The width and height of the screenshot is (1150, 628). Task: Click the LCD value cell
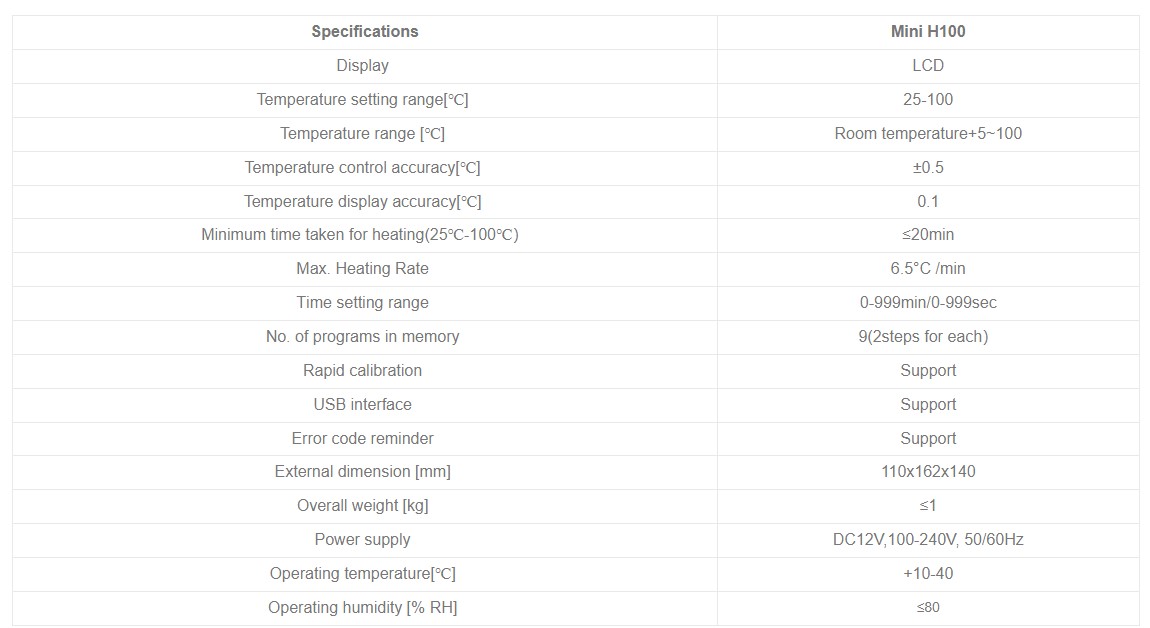927,65
